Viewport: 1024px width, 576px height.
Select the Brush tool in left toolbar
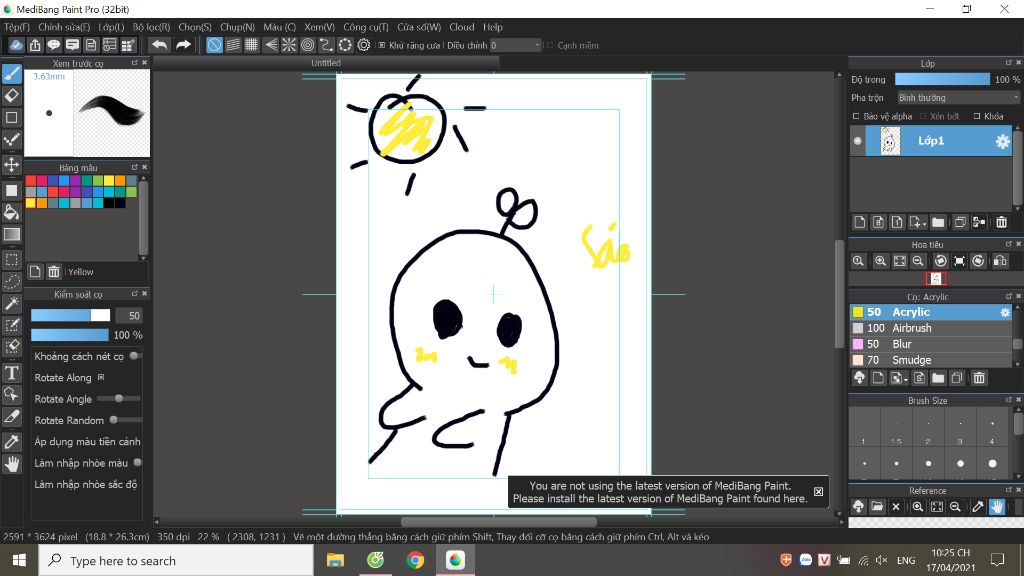(x=12, y=73)
